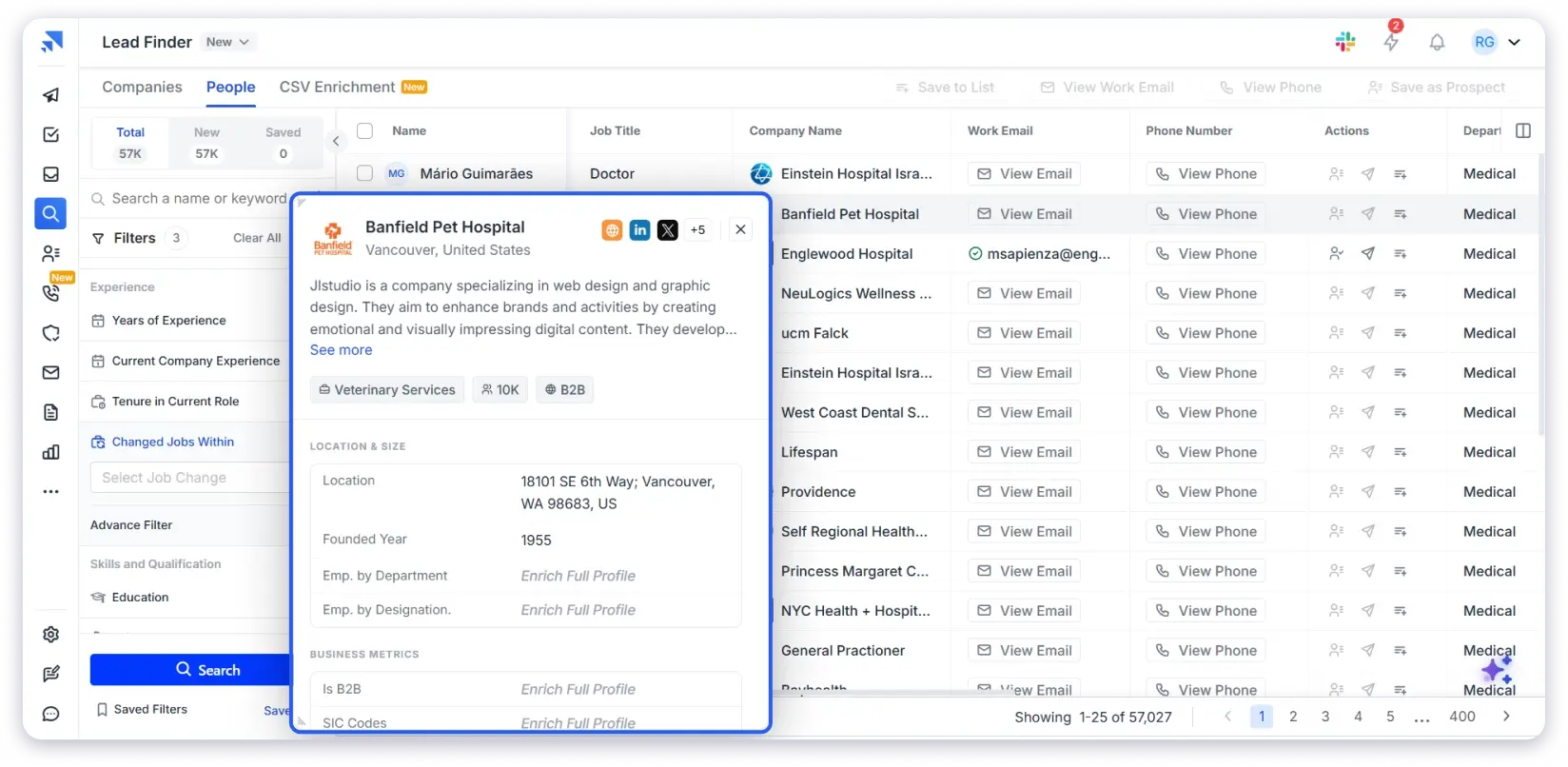Select the Saved 0 tab
This screenshot has height=767, width=1568.
point(283,143)
